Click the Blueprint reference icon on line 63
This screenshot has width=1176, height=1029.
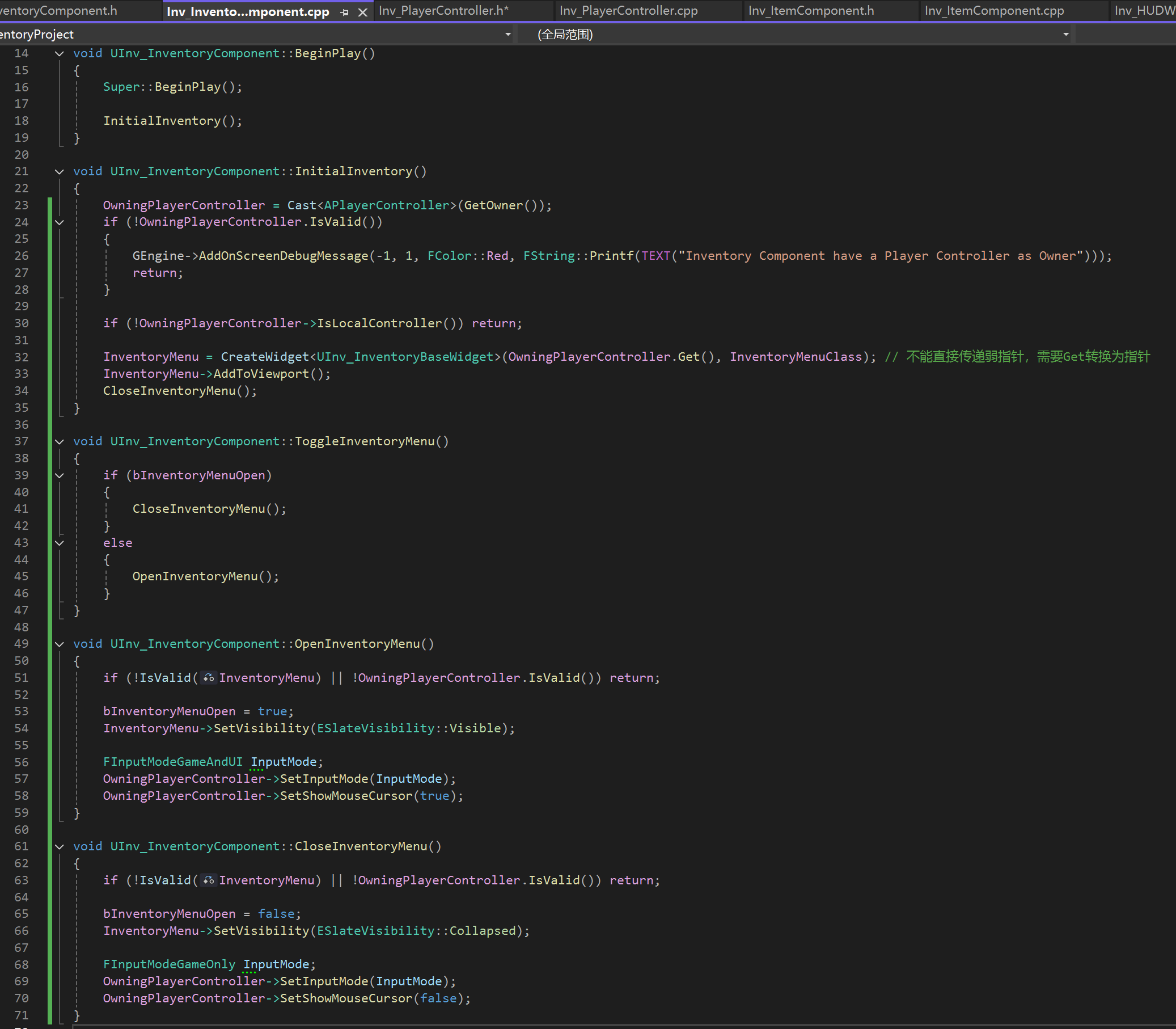coord(208,880)
